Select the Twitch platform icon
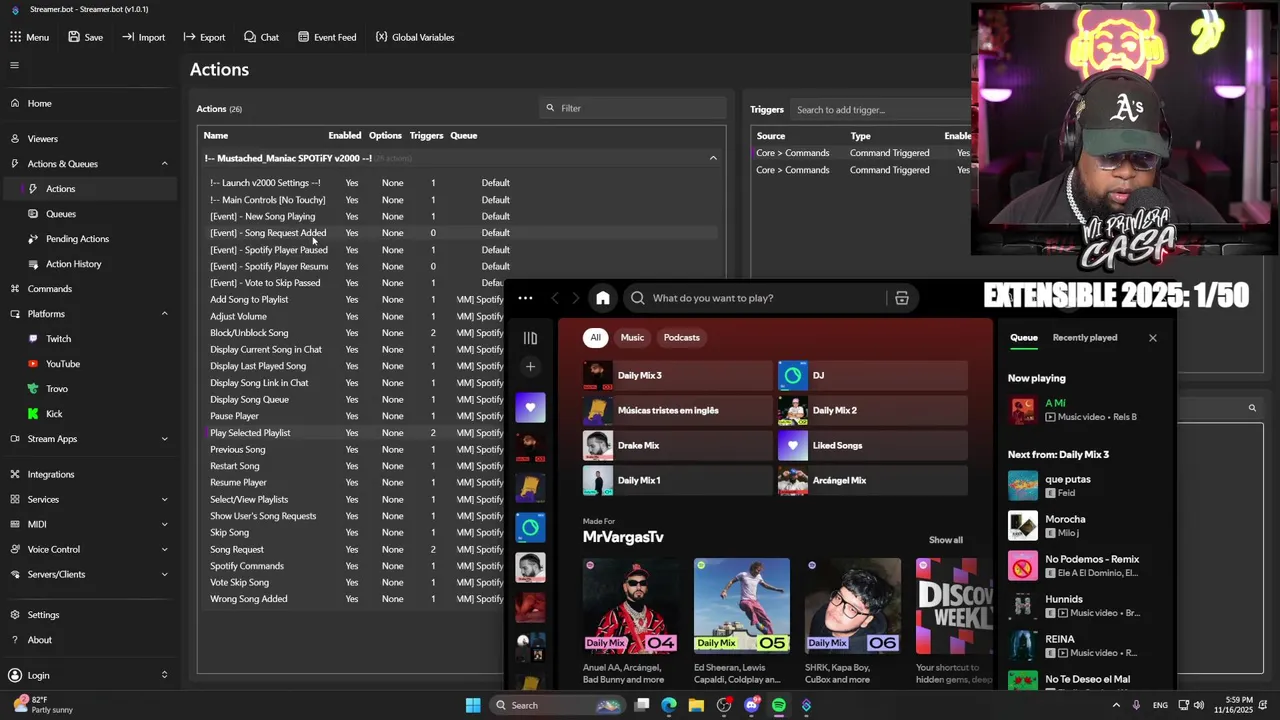 coord(33,339)
